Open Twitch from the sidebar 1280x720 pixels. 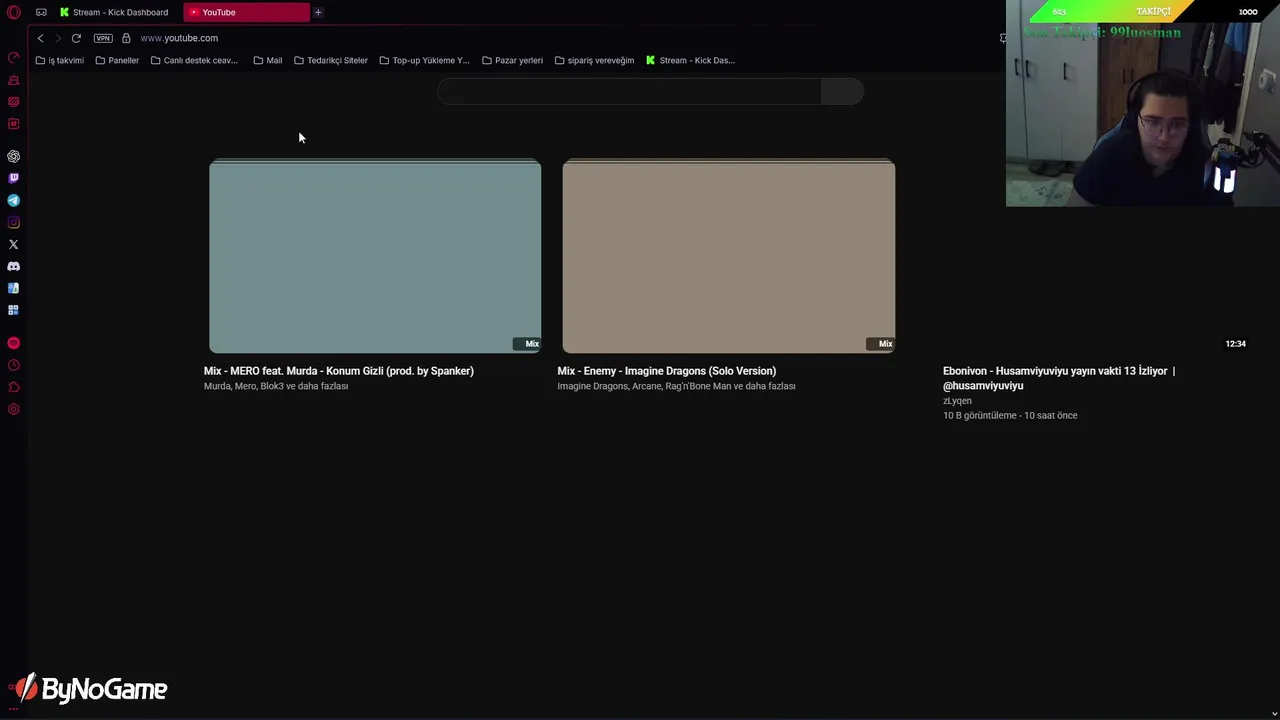tap(13, 178)
